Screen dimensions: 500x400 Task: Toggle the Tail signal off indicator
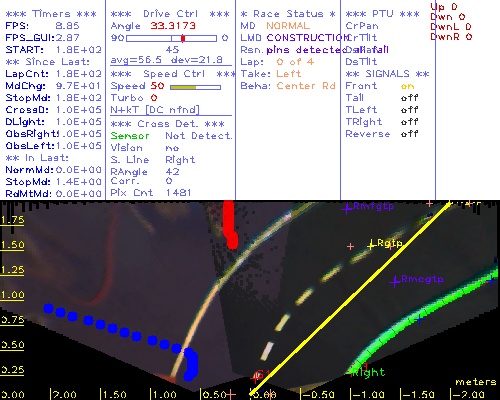tap(409, 98)
